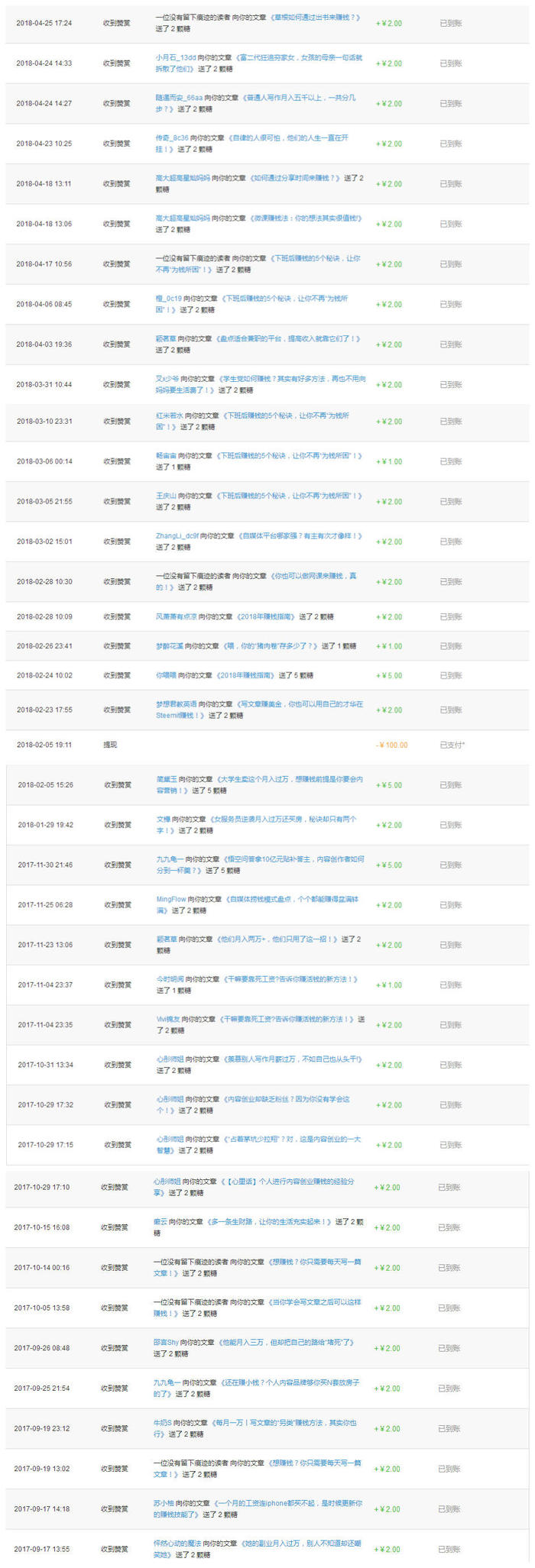Open article 《如何通过分享时间来赚钱？》
This screenshot has height=1568, width=535.
tap(295, 178)
